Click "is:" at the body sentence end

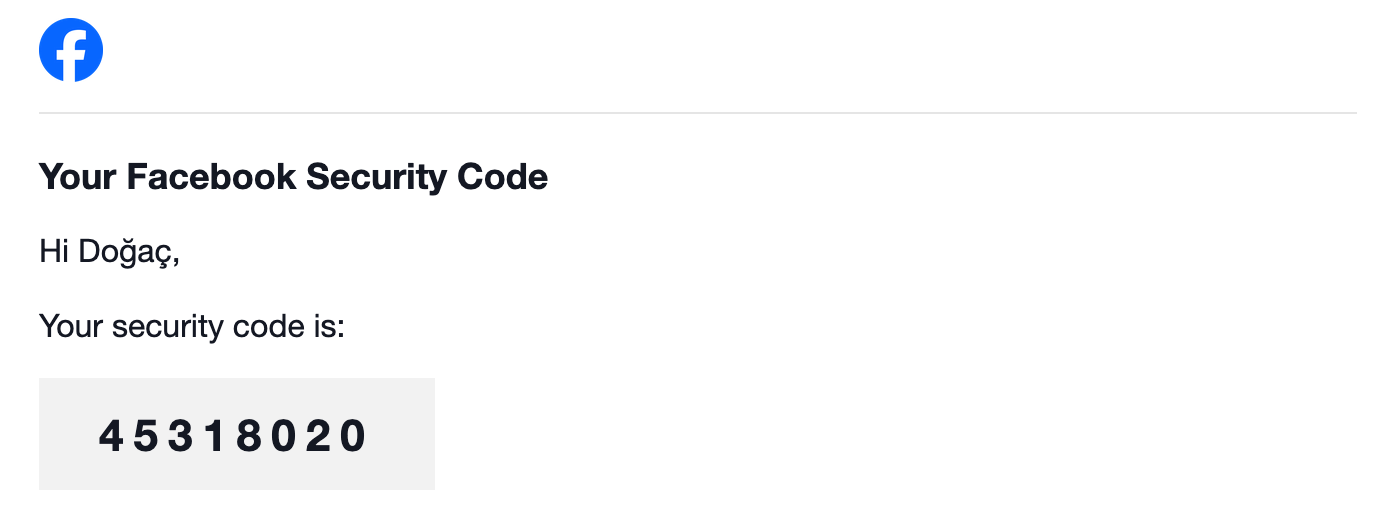tap(326, 325)
